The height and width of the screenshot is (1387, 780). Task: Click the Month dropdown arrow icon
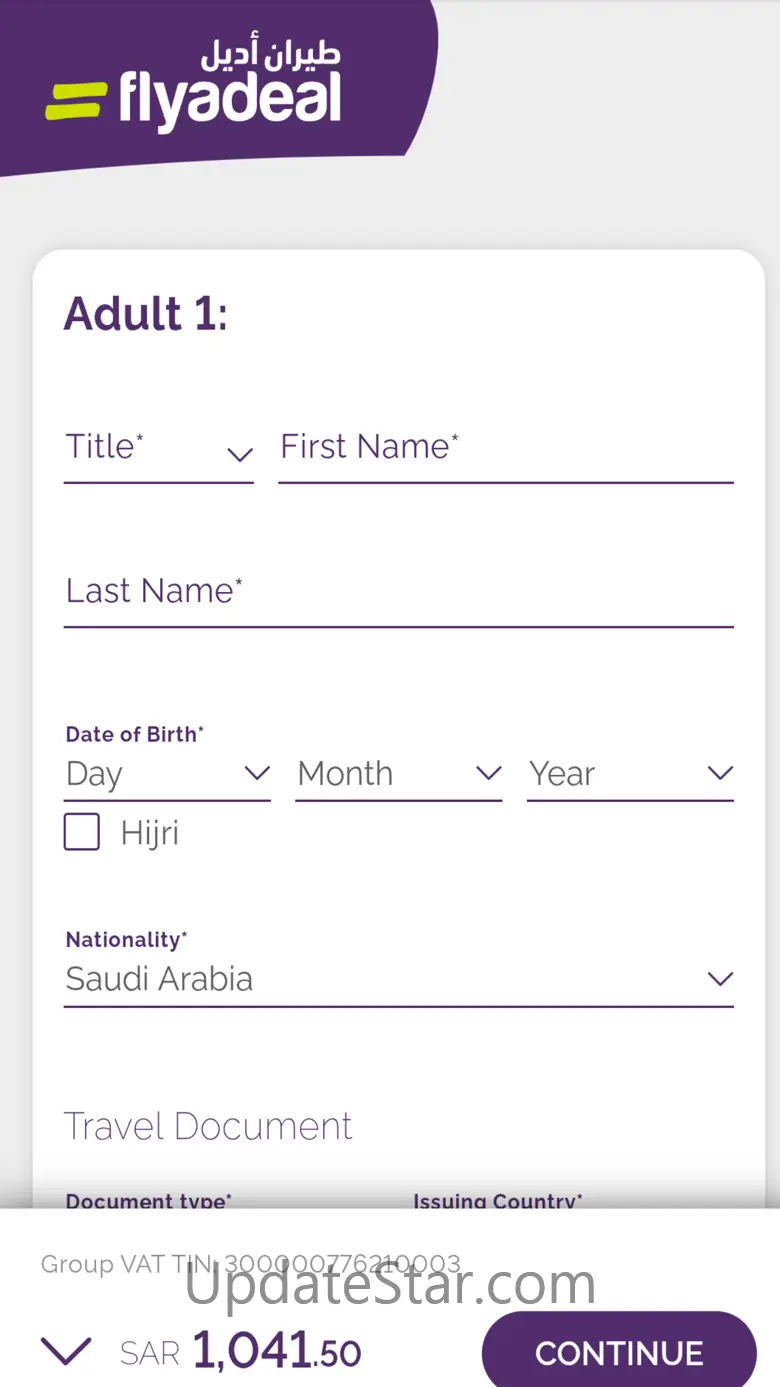click(488, 773)
